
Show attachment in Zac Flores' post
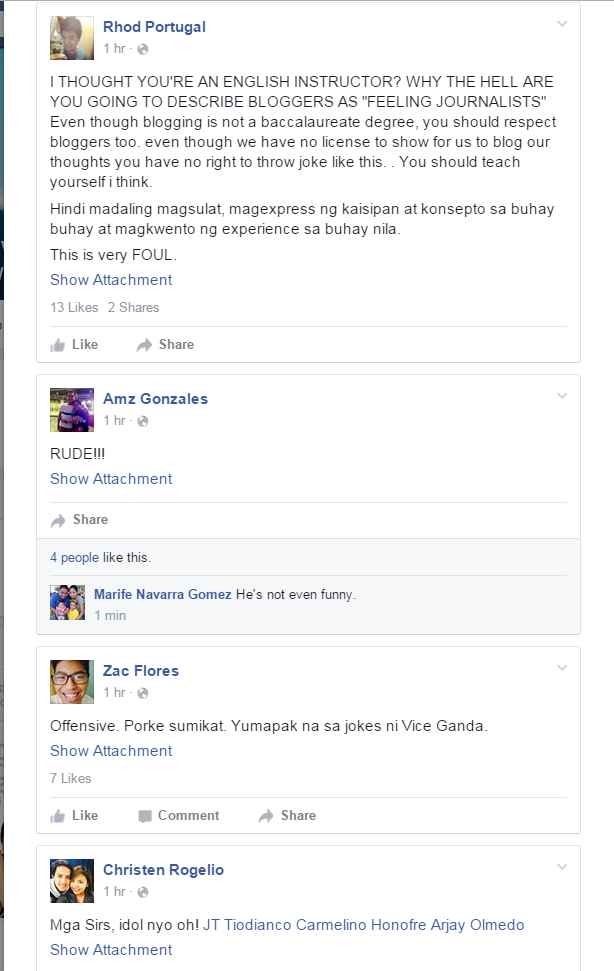(x=111, y=751)
